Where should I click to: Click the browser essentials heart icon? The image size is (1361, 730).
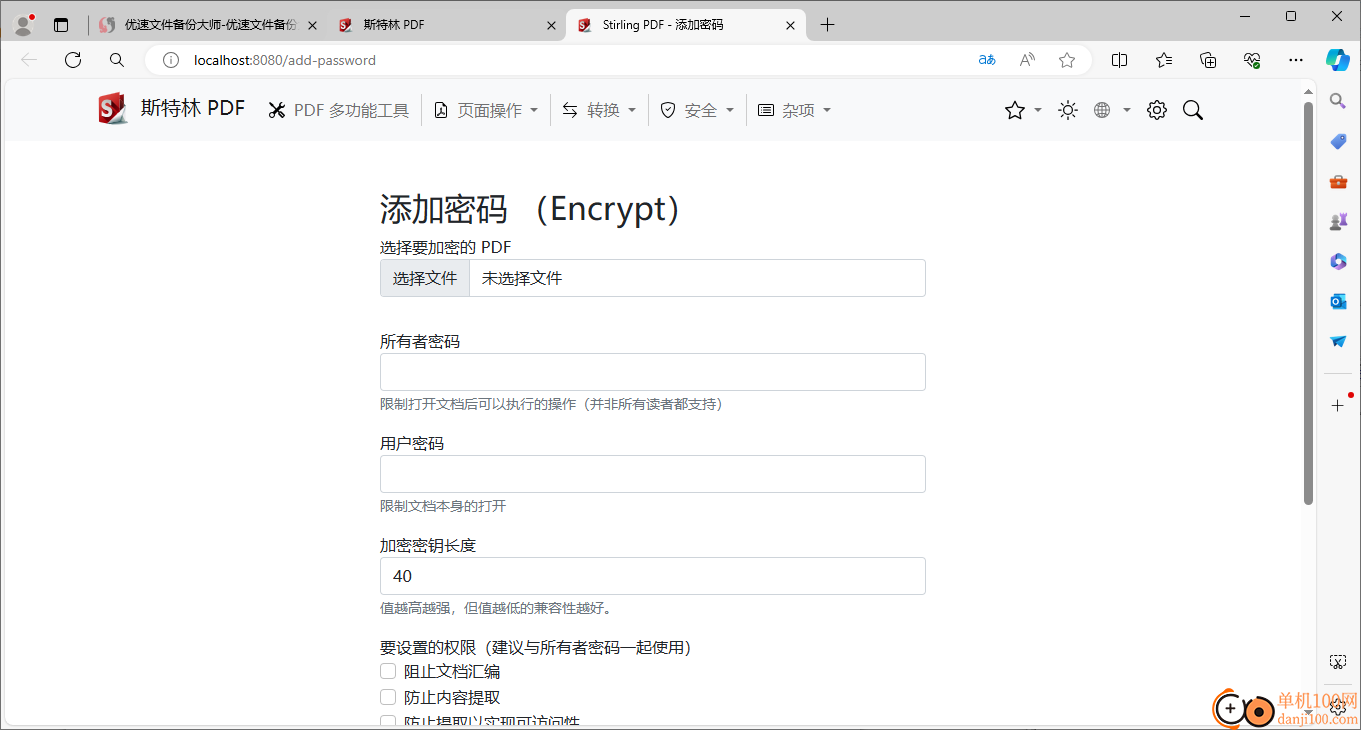click(x=1252, y=60)
